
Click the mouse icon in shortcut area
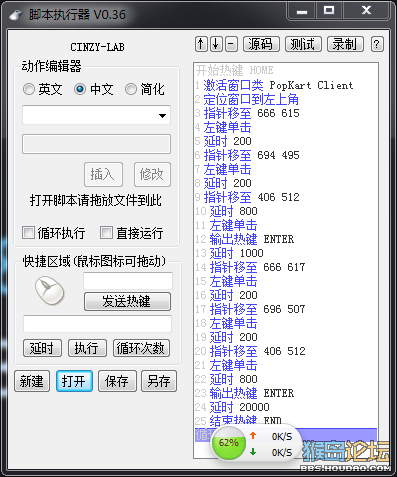[49, 290]
